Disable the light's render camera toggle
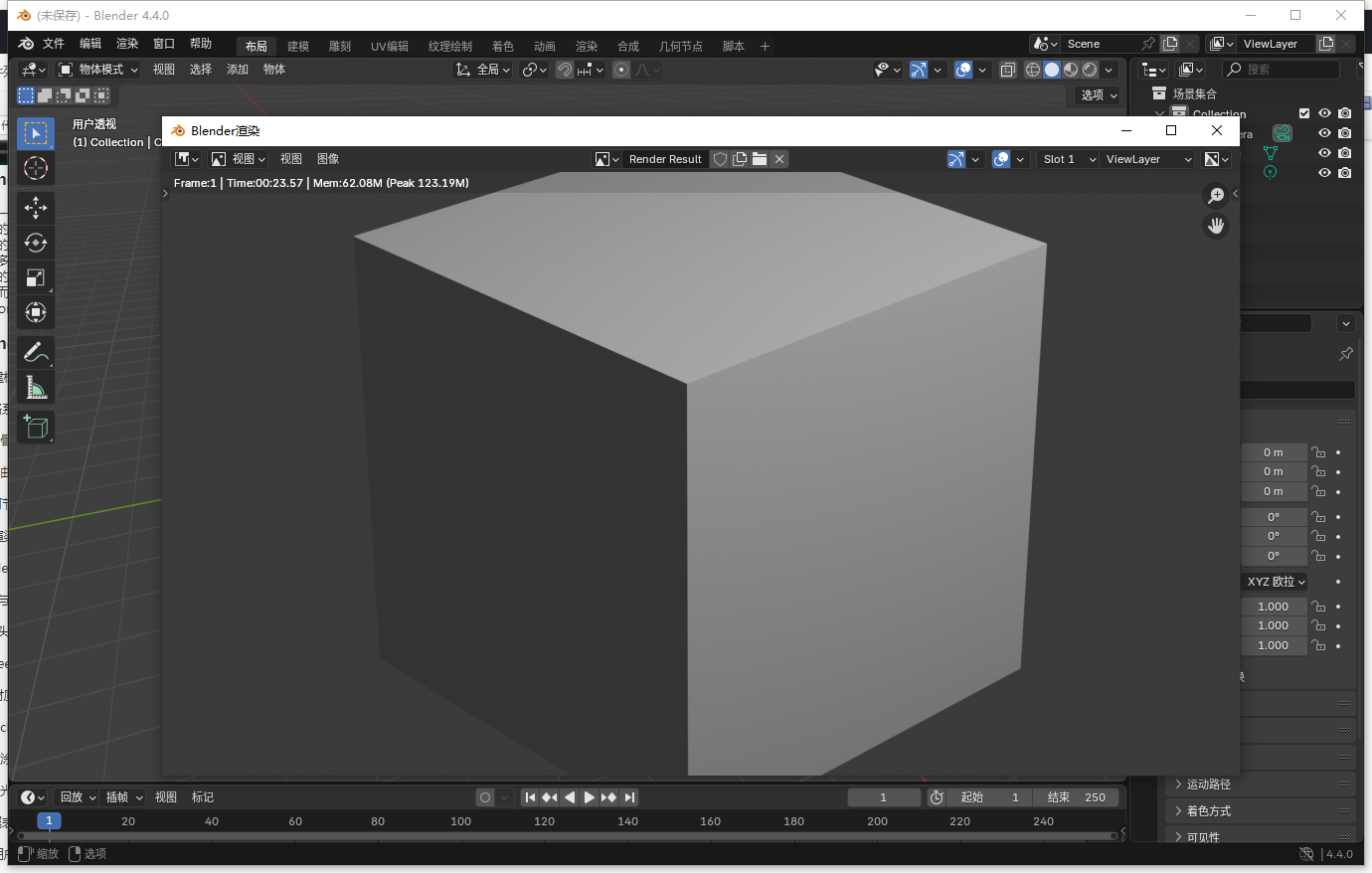Viewport: 1372px width, 873px height. pos(1344,172)
